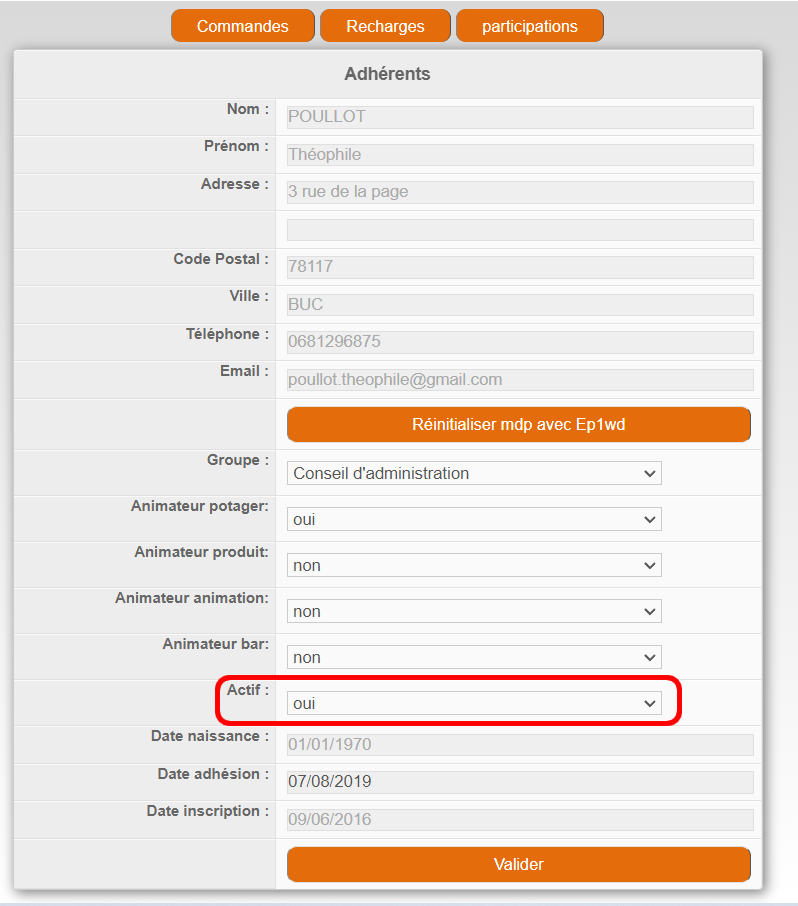Select the Ville field showing BUC
The image size is (798, 906).
point(519,304)
